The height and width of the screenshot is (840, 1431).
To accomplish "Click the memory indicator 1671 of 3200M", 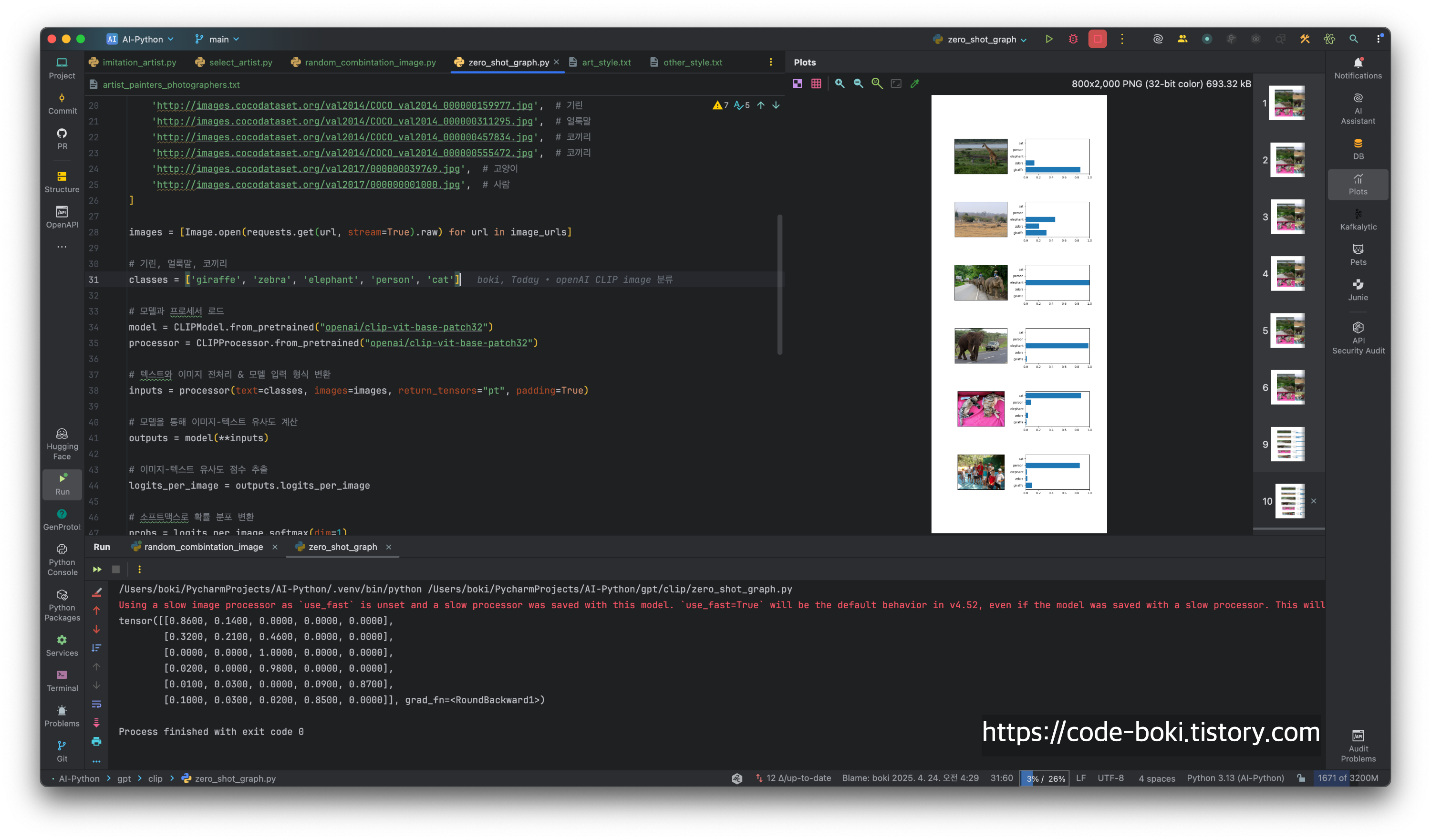I will tap(1348, 778).
